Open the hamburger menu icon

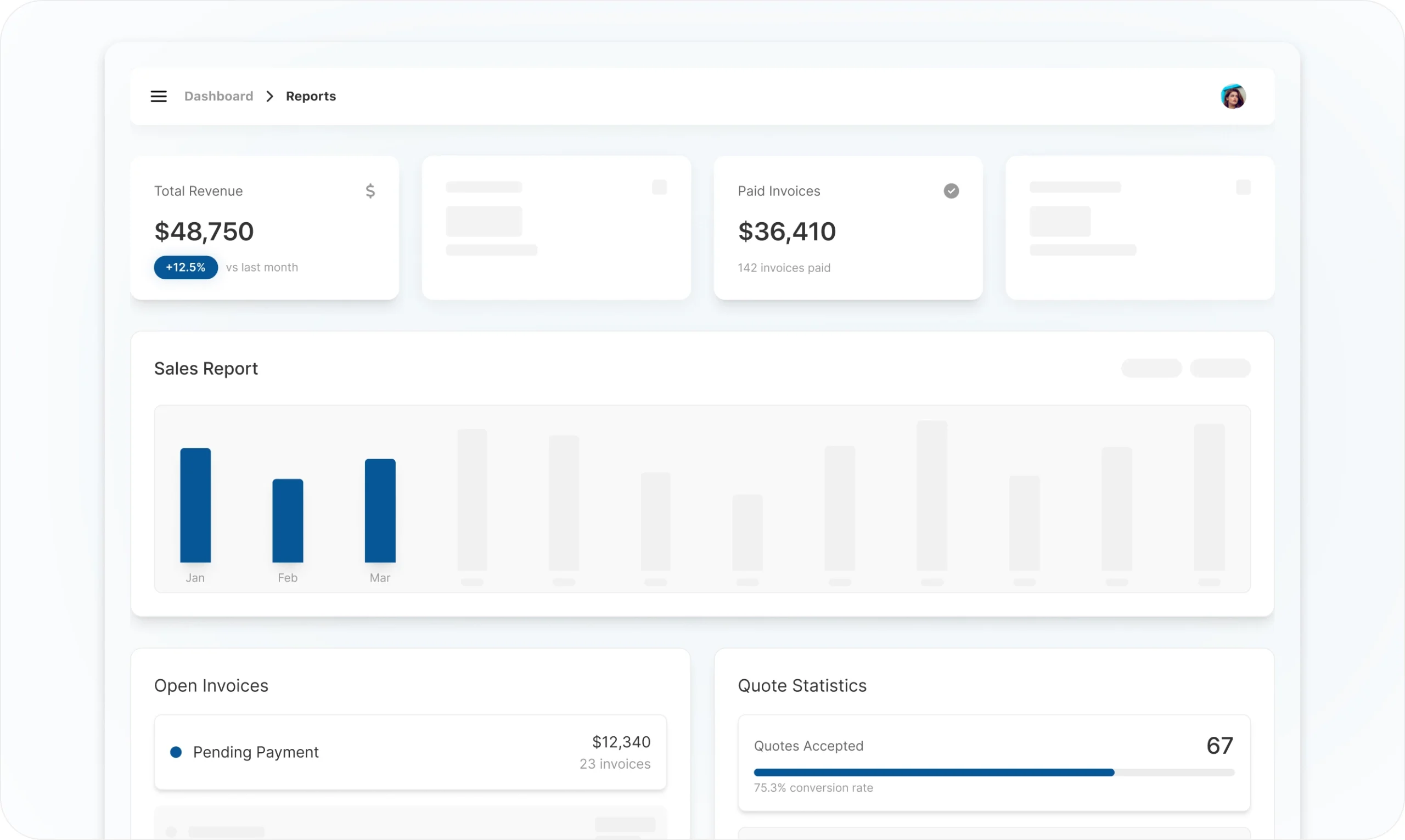coord(159,96)
